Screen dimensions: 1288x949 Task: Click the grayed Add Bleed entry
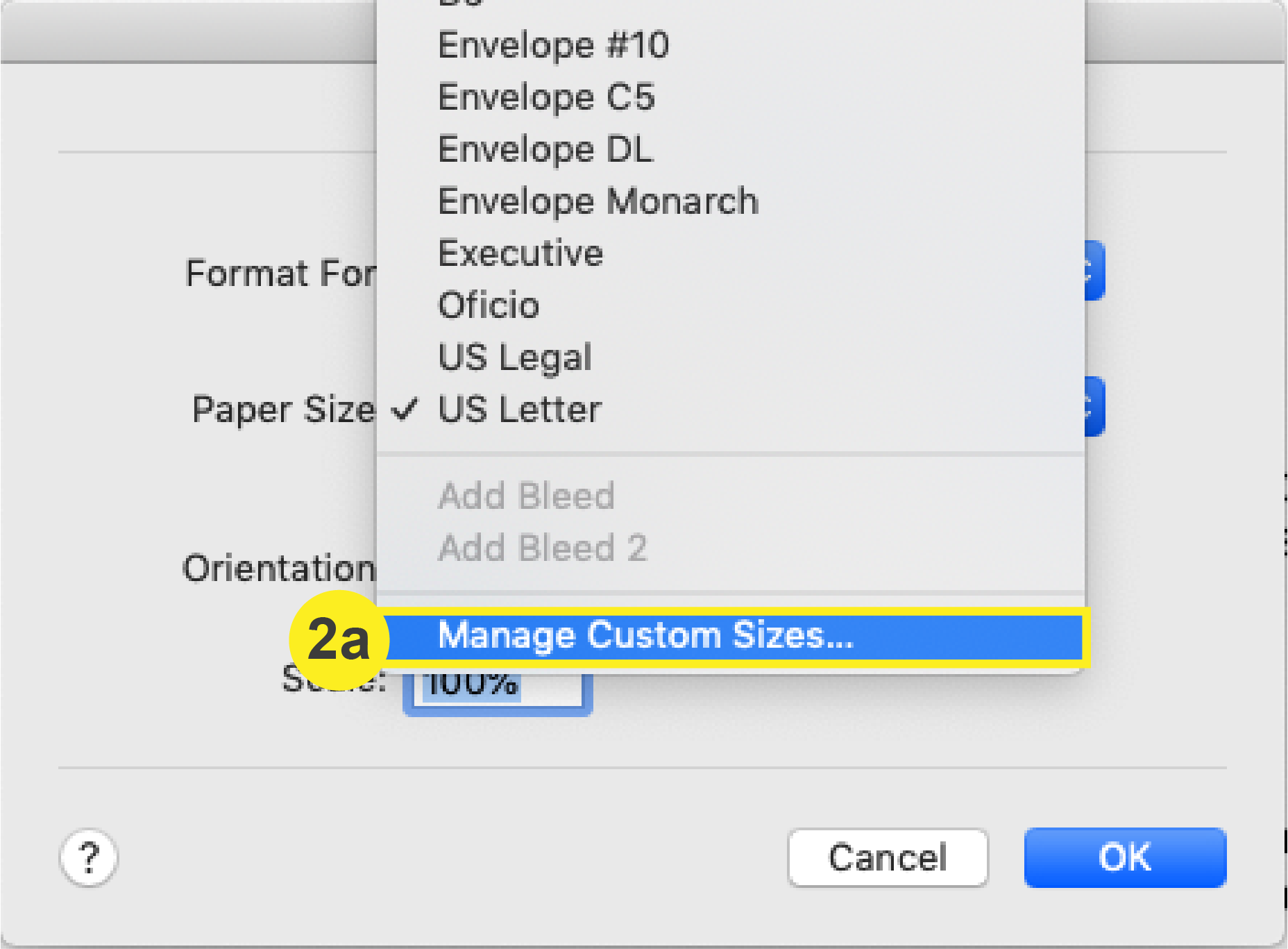click(526, 496)
